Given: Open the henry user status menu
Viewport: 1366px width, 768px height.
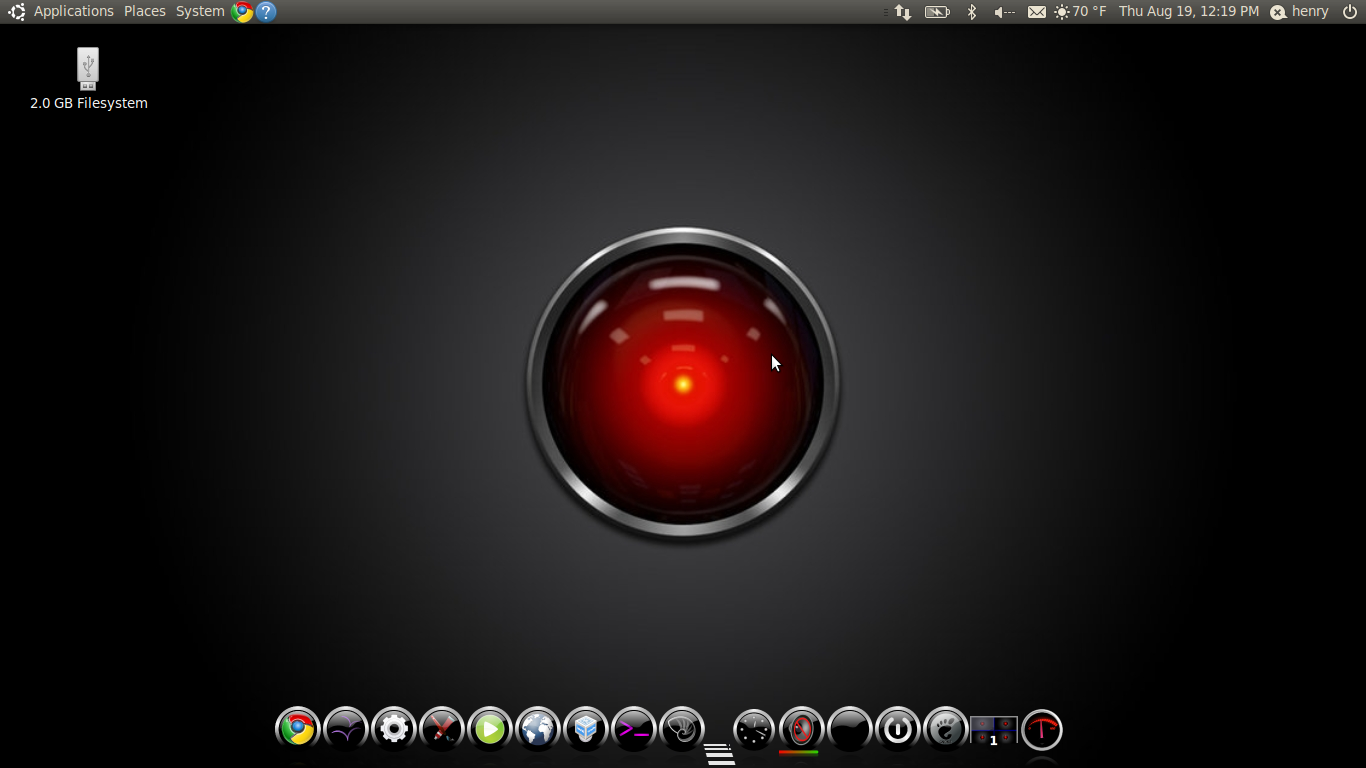Looking at the screenshot, I should pyautogui.click(x=1299, y=12).
